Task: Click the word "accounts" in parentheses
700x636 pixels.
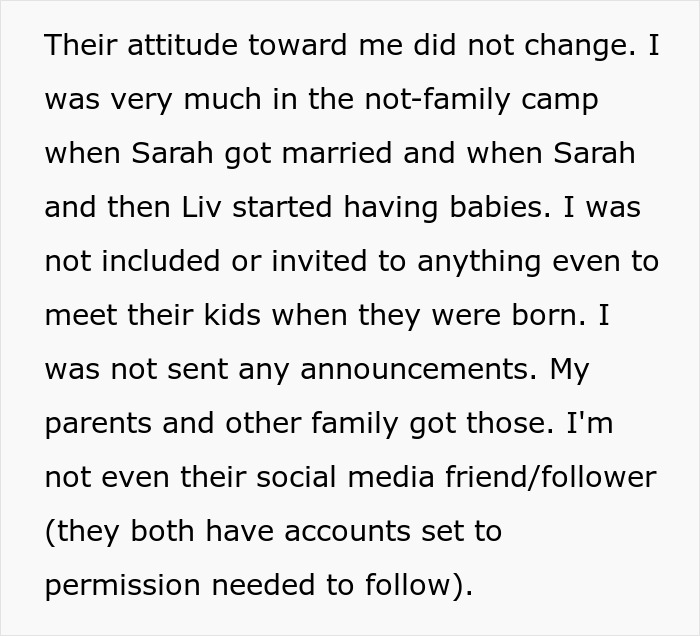Action: coord(350,531)
